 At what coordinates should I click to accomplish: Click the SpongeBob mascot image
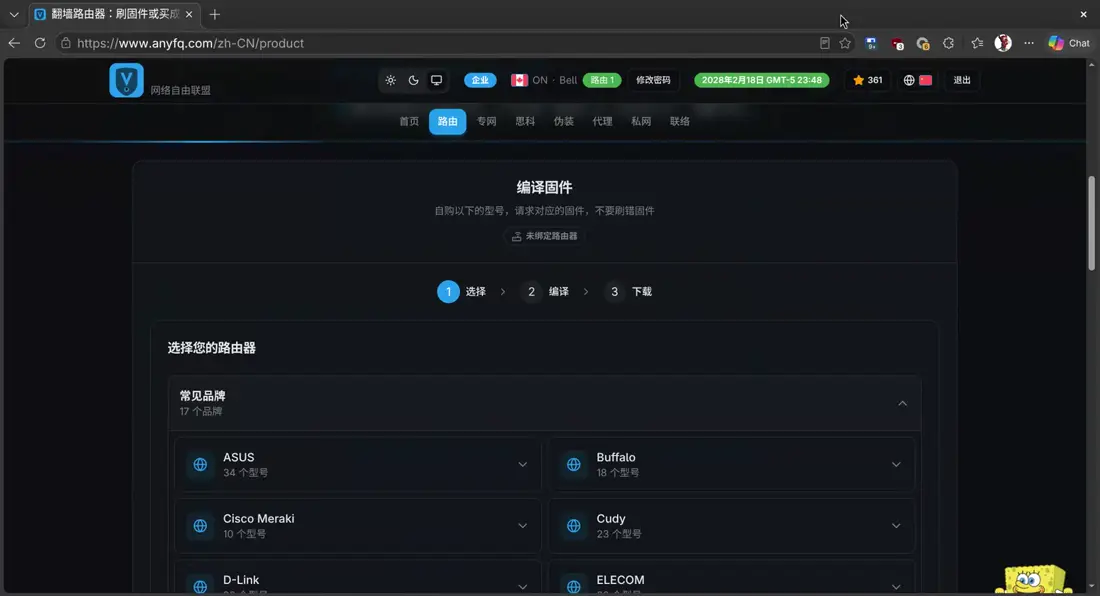pyautogui.click(x=1033, y=579)
